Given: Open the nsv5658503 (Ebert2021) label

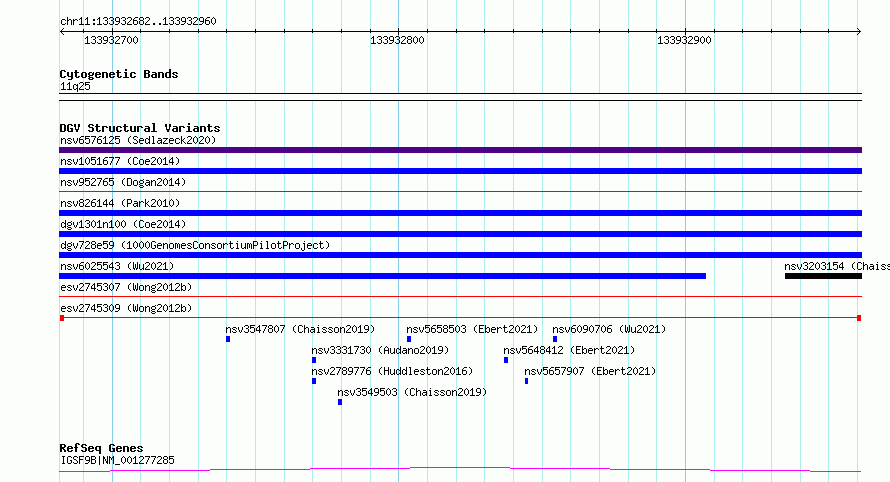Looking at the screenshot, I should click(x=472, y=329).
